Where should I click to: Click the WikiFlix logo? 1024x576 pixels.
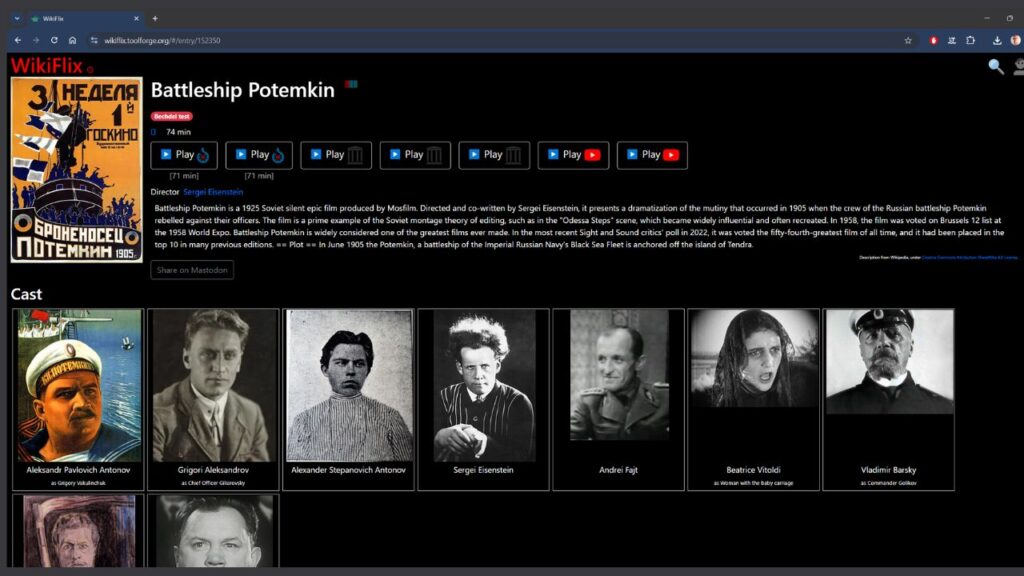click(x=46, y=66)
